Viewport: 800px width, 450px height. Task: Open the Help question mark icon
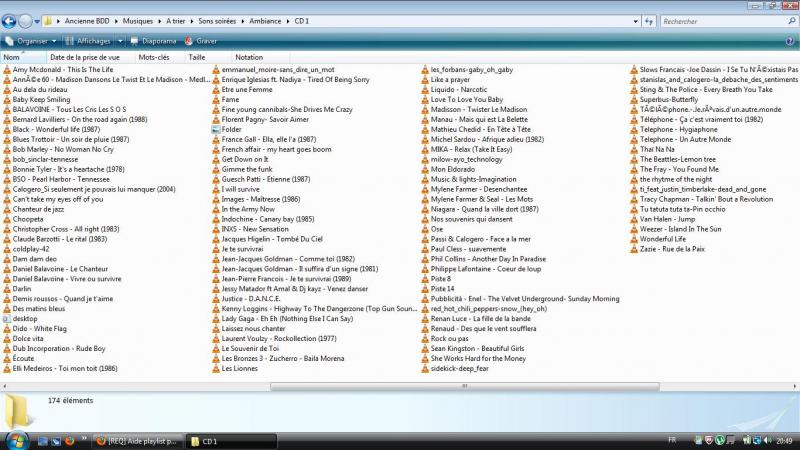point(790,41)
